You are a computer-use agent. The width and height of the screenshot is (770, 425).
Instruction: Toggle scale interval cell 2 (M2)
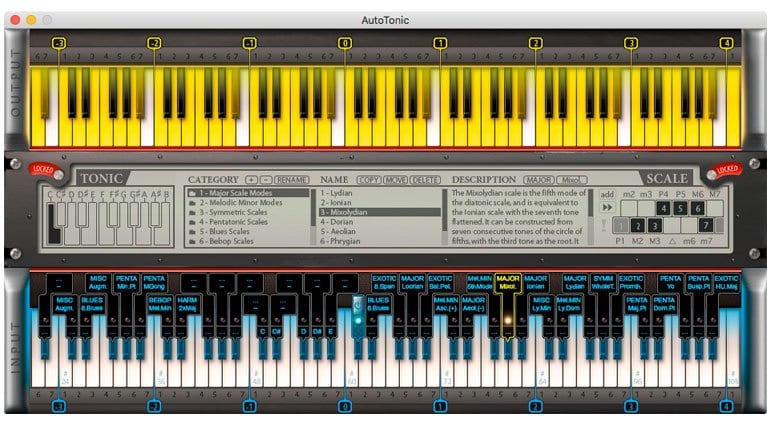[637, 226]
